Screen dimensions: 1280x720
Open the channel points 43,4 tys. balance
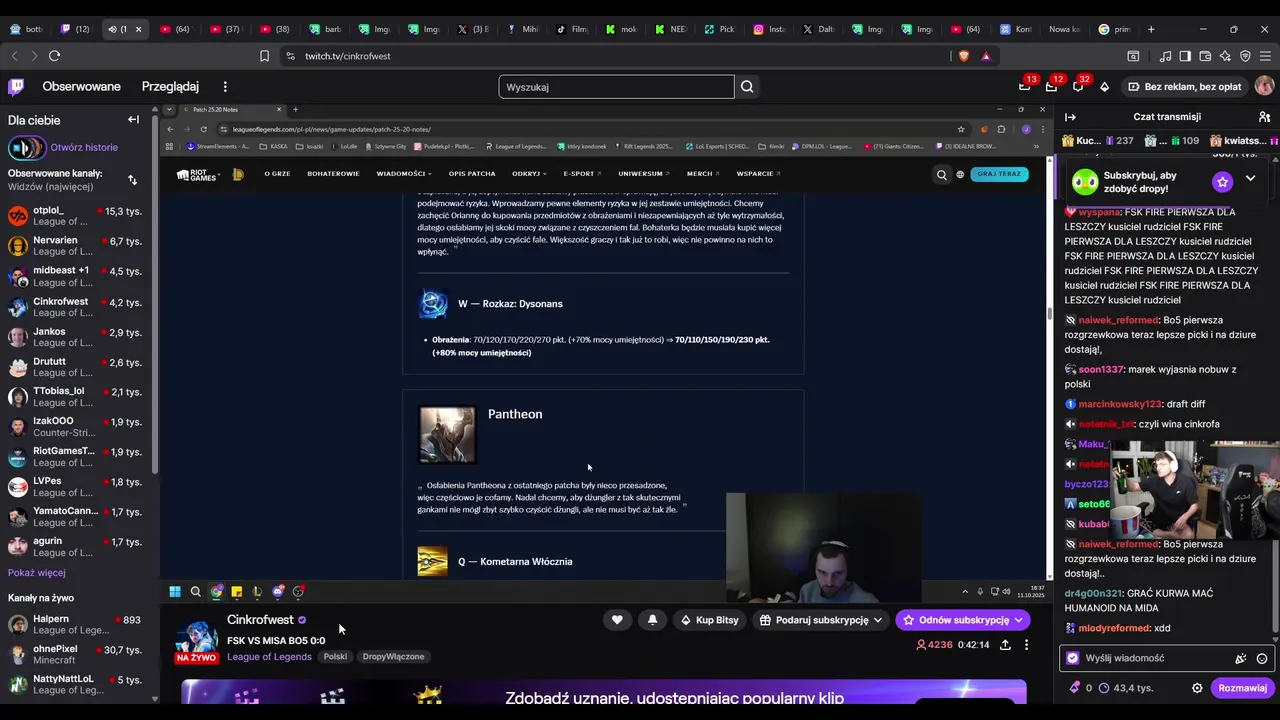tap(1125, 688)
